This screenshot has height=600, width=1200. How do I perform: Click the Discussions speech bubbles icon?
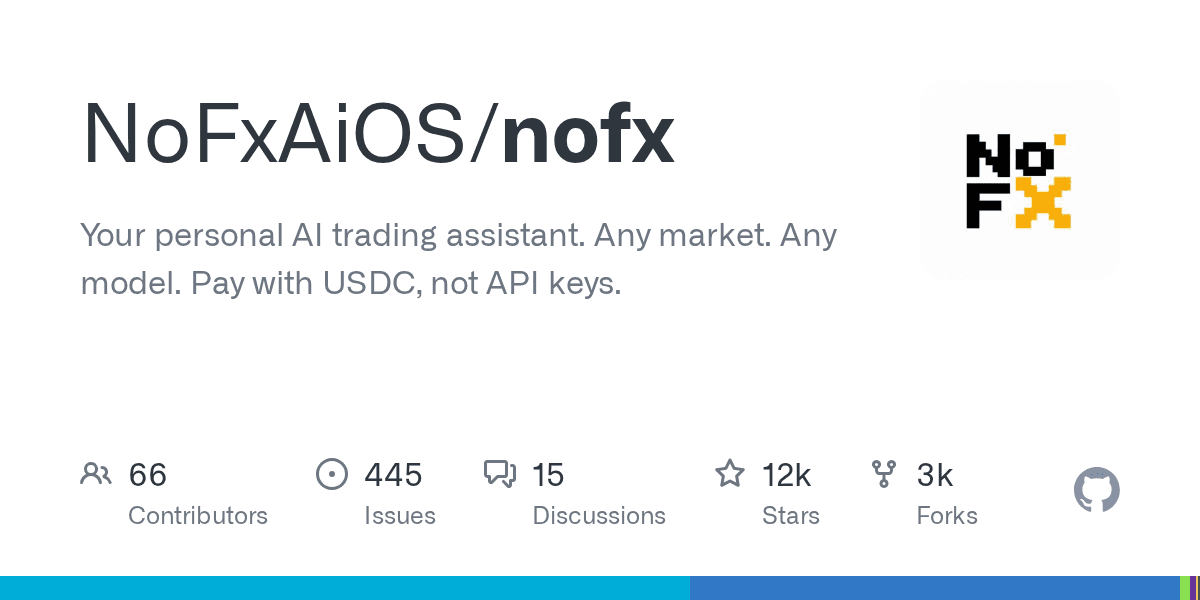[499, 474]
